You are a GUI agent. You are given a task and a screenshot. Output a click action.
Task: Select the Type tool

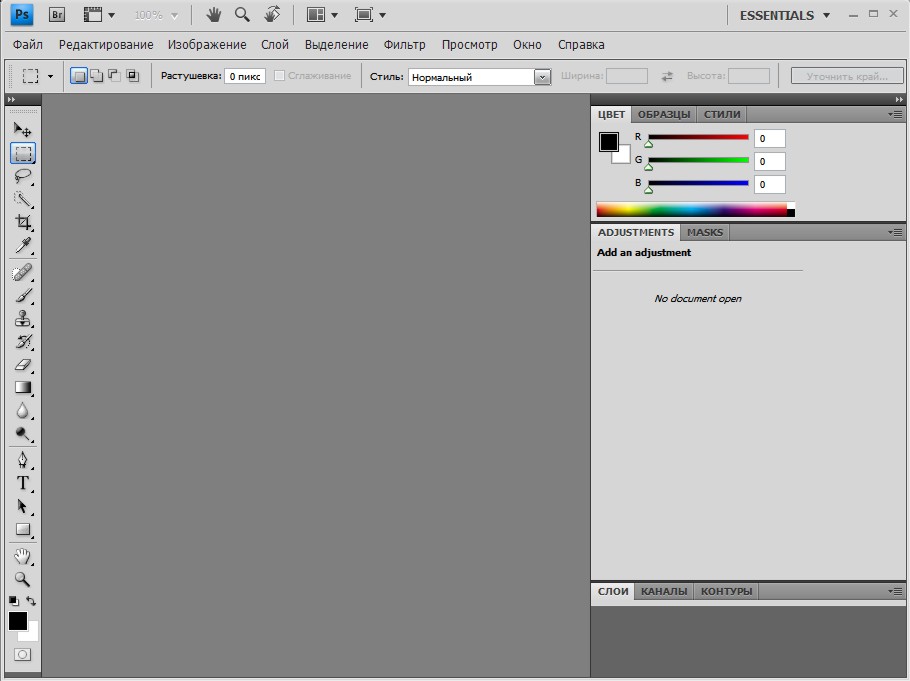pyautogui.click(x=23, y=484)
